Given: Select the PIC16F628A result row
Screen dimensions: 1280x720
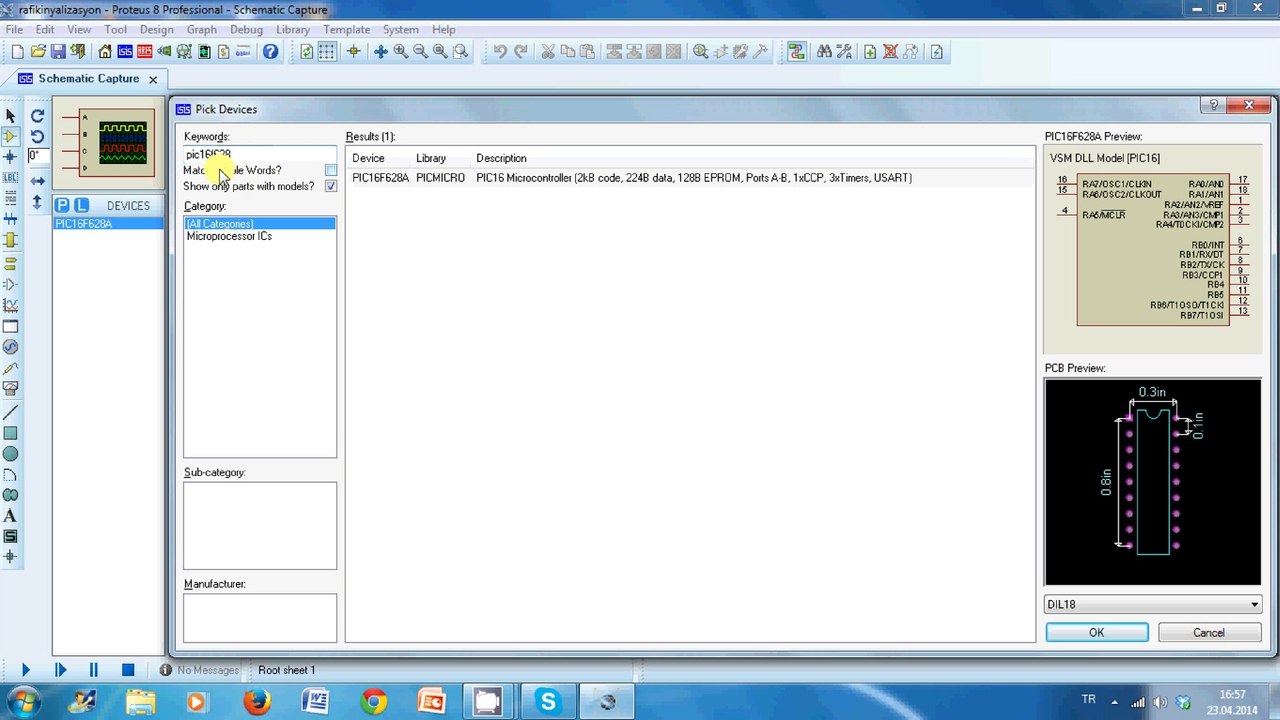Looking at the screenshot, I should (x=690, y=178).
